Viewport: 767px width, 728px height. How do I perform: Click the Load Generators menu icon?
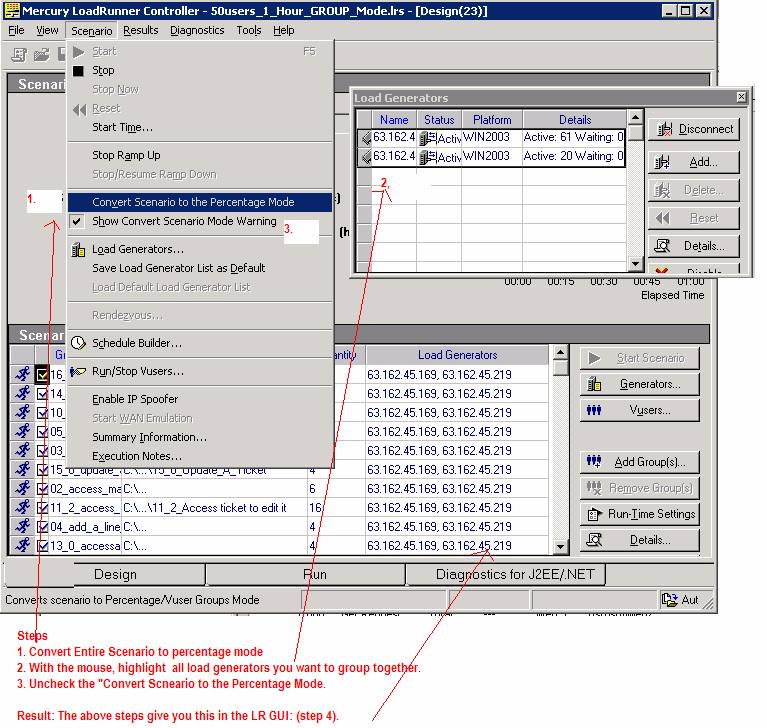coord(78,250)
